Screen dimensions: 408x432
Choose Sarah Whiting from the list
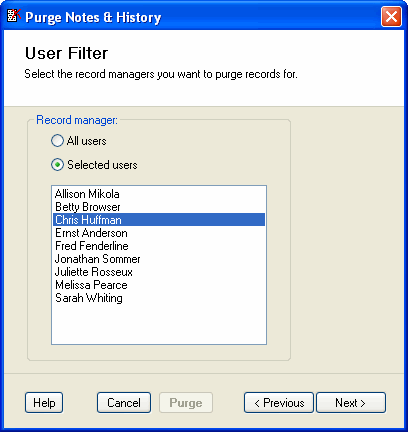point(159,298)
